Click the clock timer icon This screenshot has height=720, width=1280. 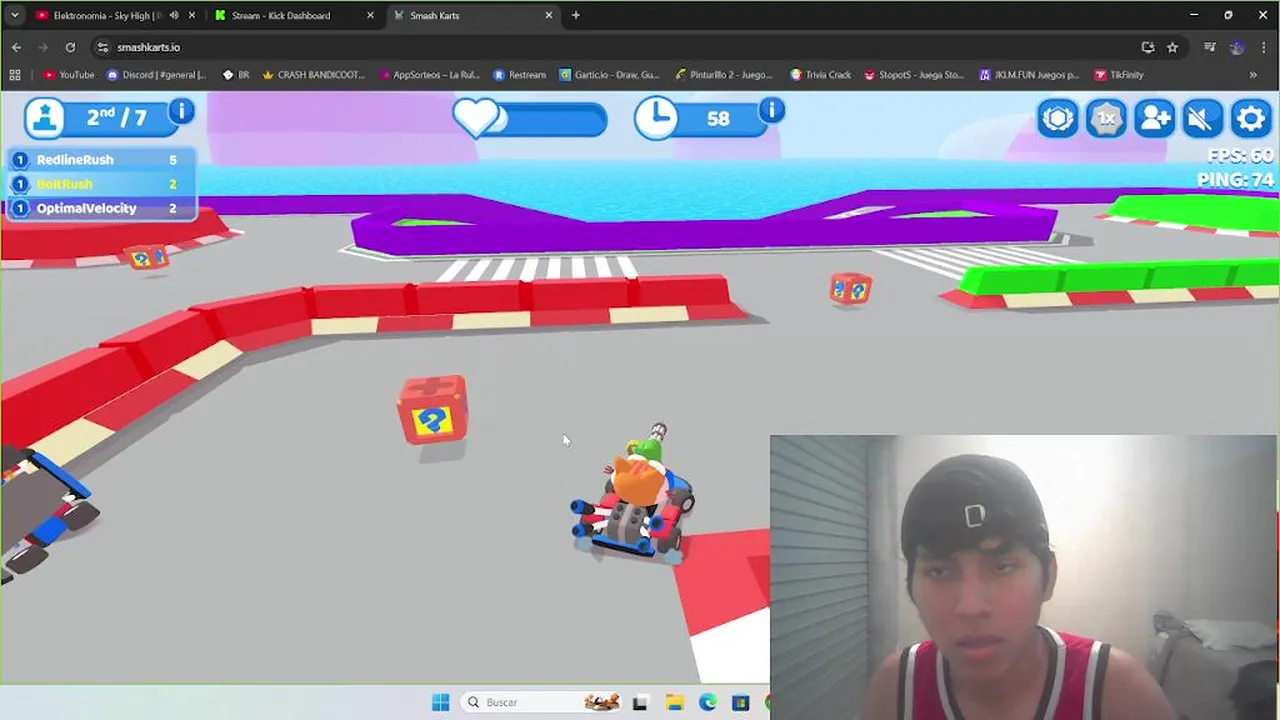pos(657,118)
